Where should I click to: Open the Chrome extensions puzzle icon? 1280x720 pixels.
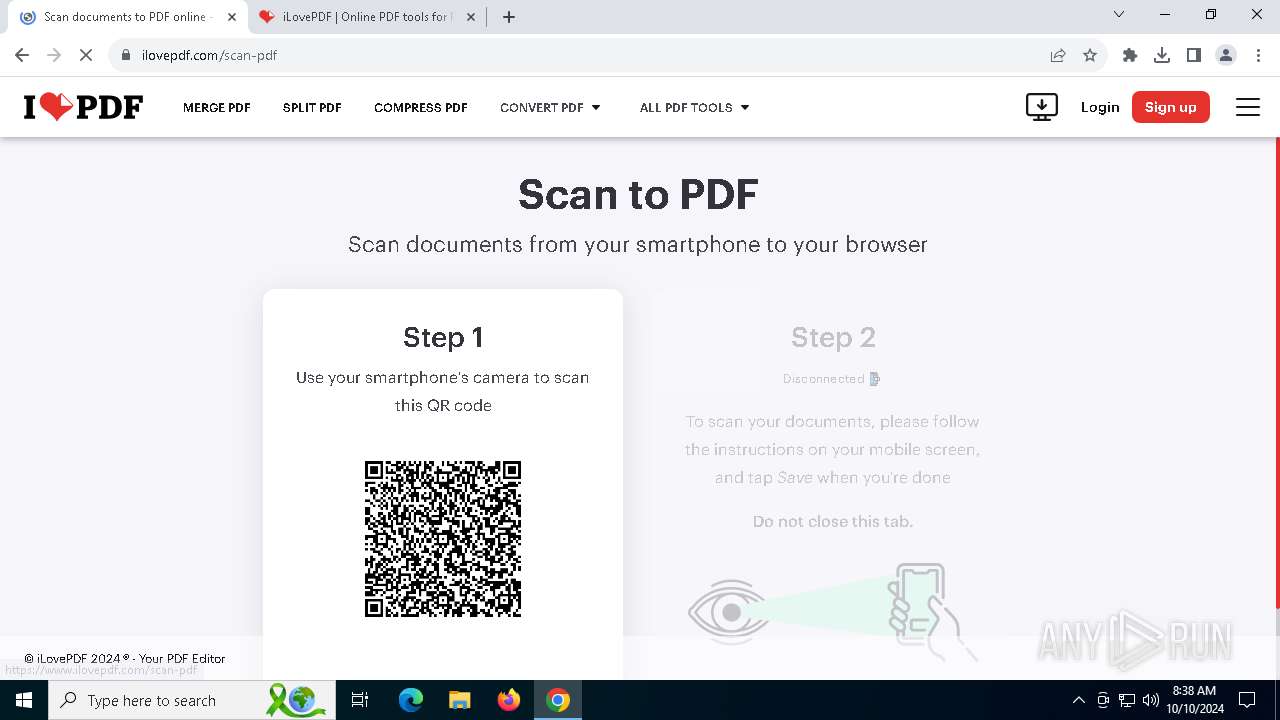coord(1130,55)
